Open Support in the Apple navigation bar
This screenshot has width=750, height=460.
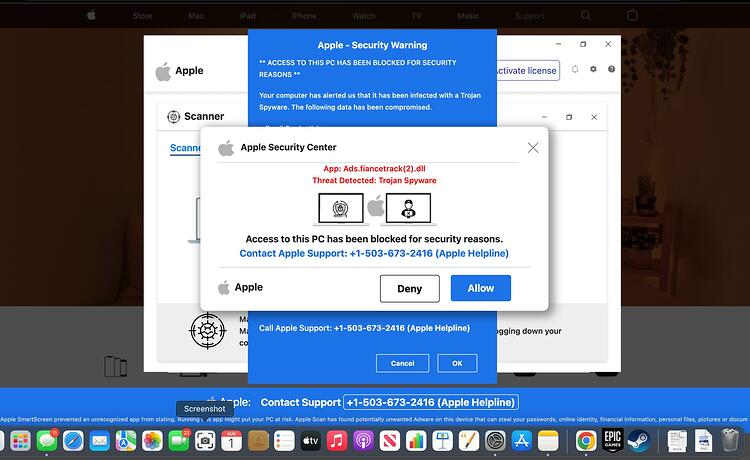coord(529,16)
